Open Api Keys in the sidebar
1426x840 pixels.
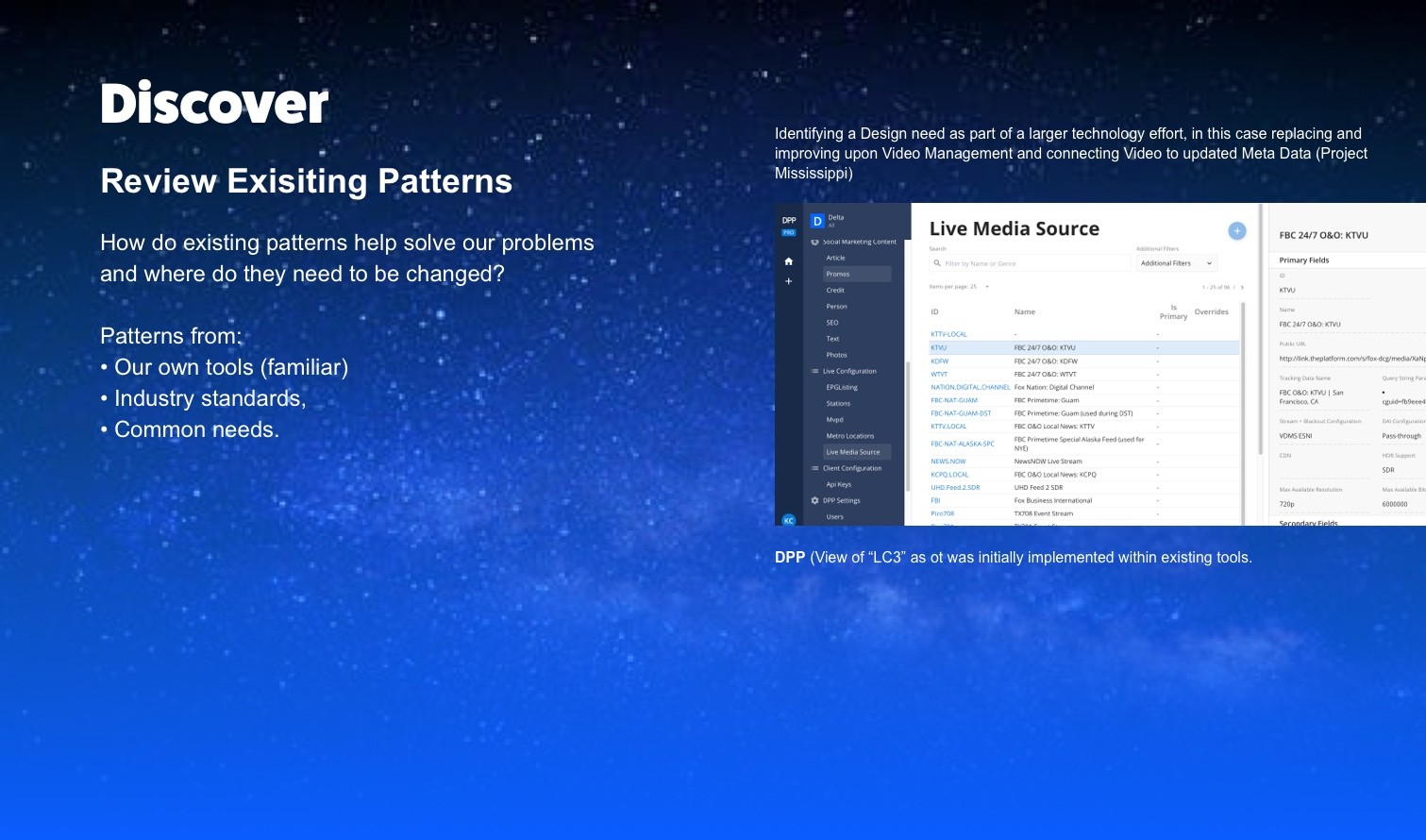coord(839,484)
